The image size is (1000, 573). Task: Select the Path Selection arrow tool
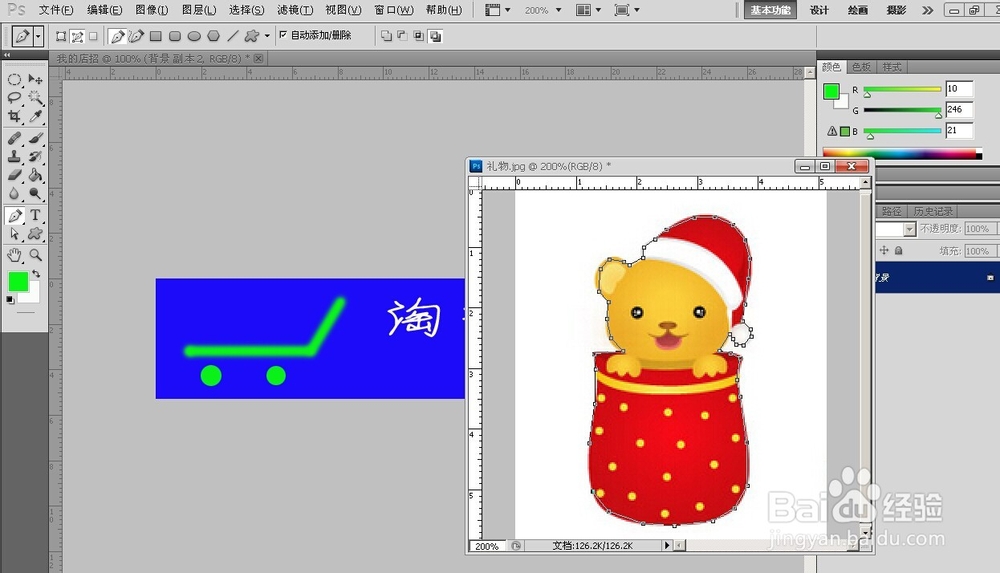click(x=14, y=234)
